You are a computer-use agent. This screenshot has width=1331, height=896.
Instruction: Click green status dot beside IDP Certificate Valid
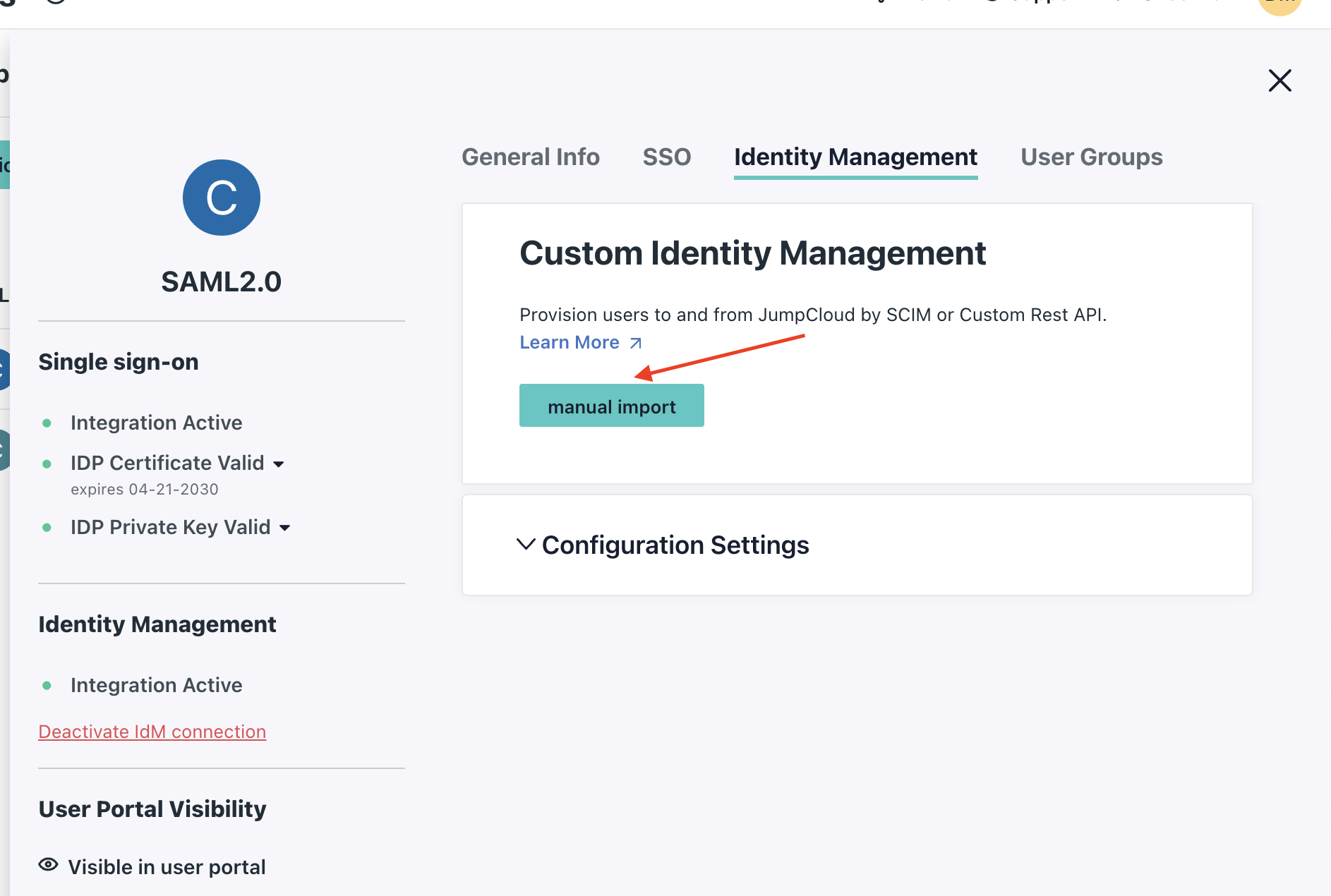pos(47,464)
